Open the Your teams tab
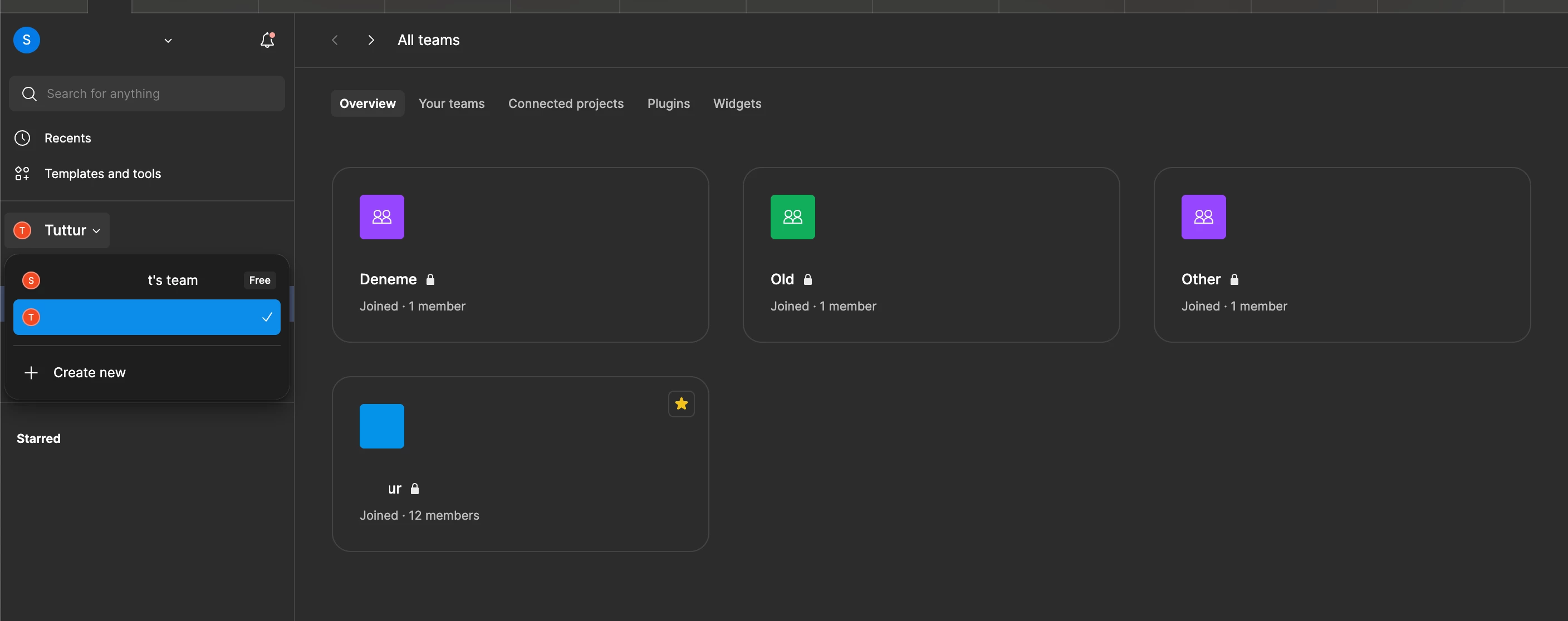 click(451, 104)
